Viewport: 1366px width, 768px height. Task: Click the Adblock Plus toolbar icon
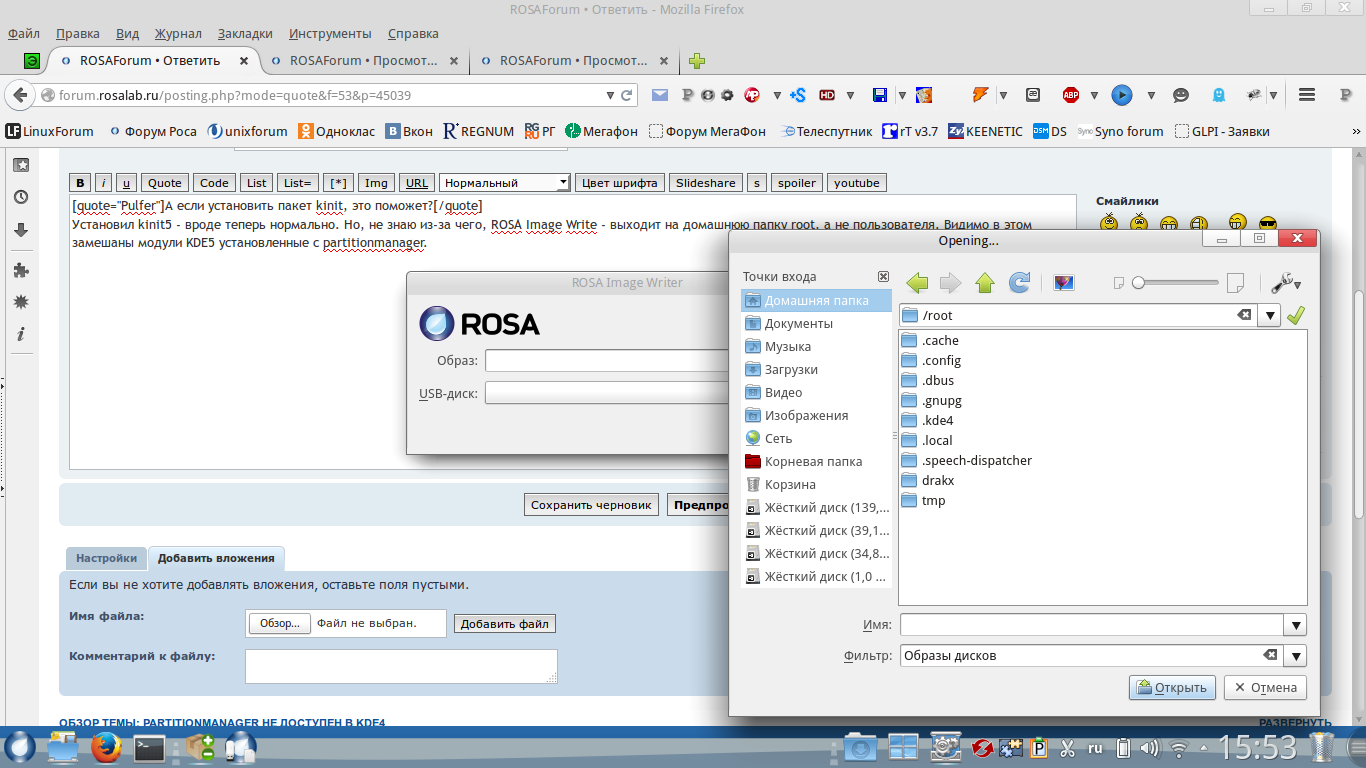[x=1071, y=95]
